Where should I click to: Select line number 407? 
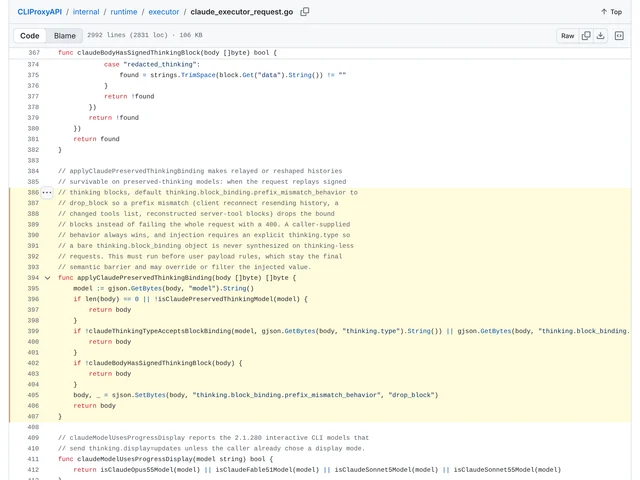click(x=34, y=416)
